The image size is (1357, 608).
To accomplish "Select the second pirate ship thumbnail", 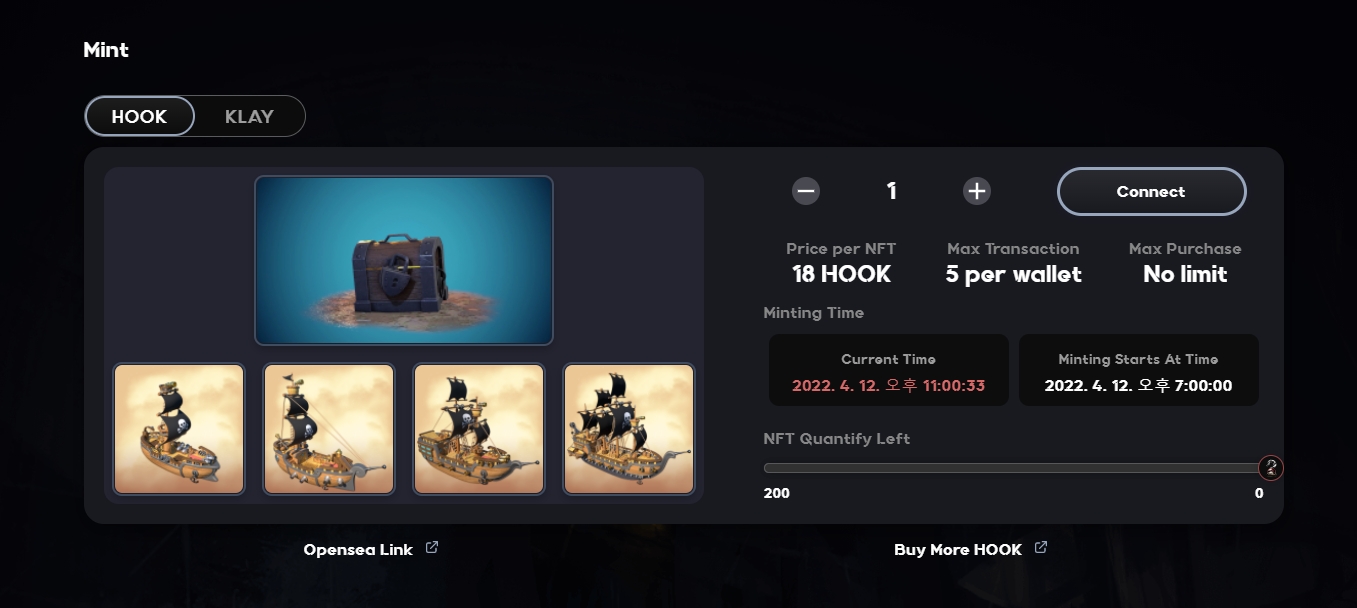I will [x=329, y=429].
